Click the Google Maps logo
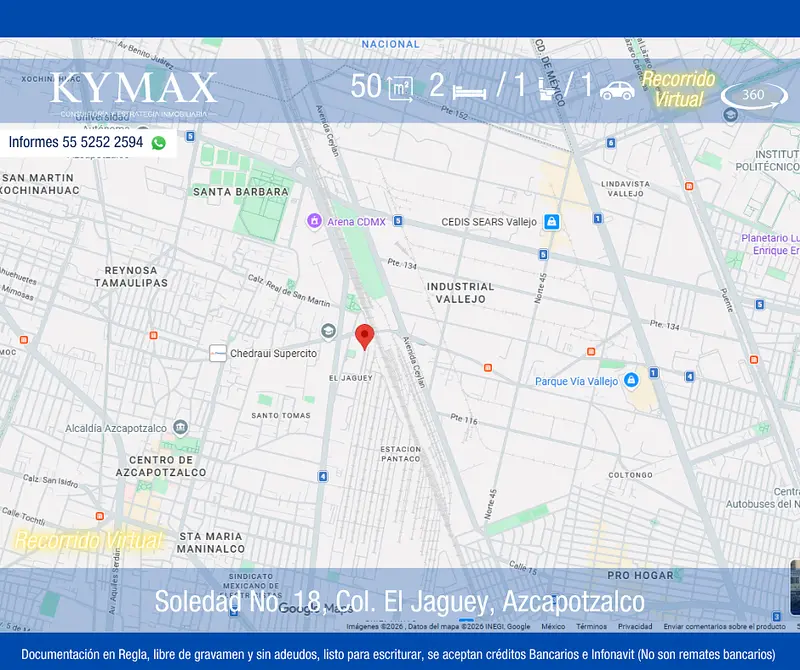Viewport: 800px width, 670px height. [x=315, y=608]
